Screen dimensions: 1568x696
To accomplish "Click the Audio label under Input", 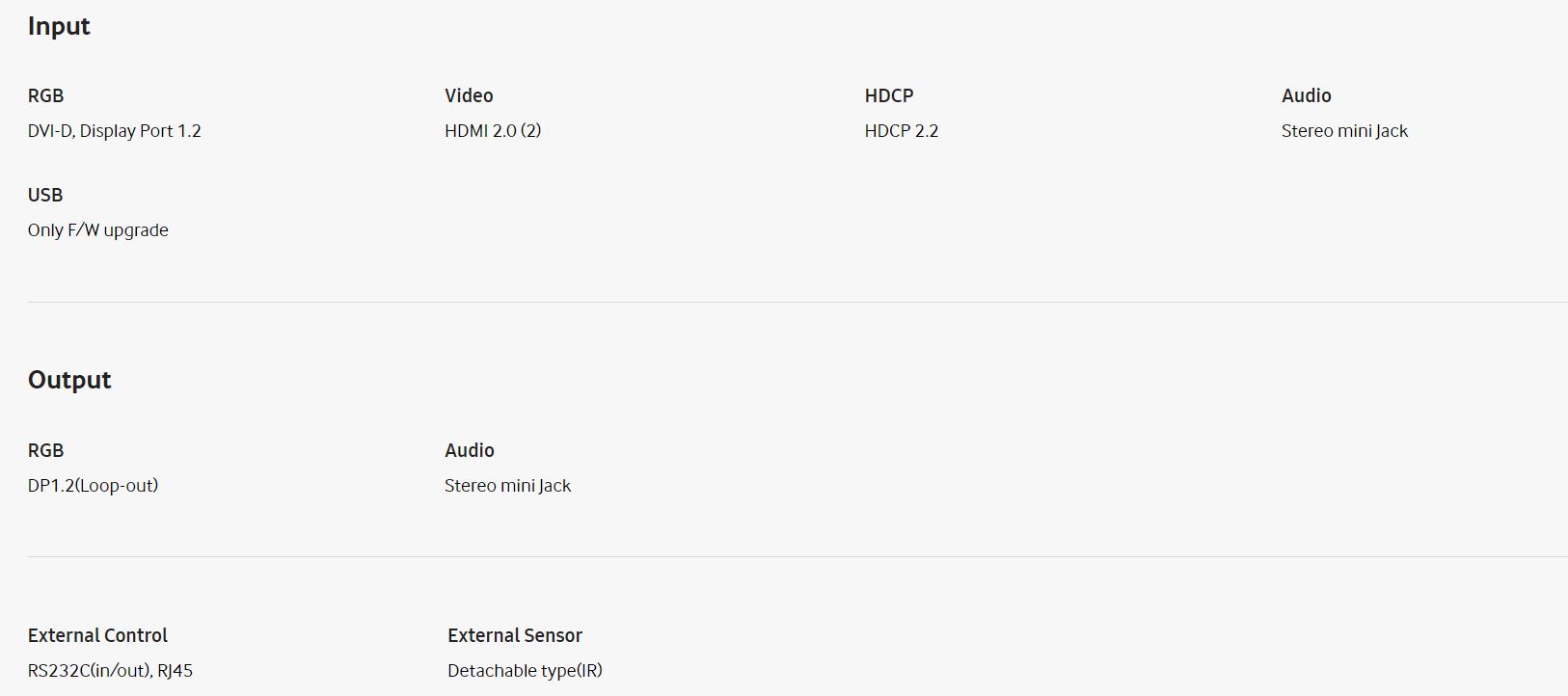I will click(x=1306, y=95).
